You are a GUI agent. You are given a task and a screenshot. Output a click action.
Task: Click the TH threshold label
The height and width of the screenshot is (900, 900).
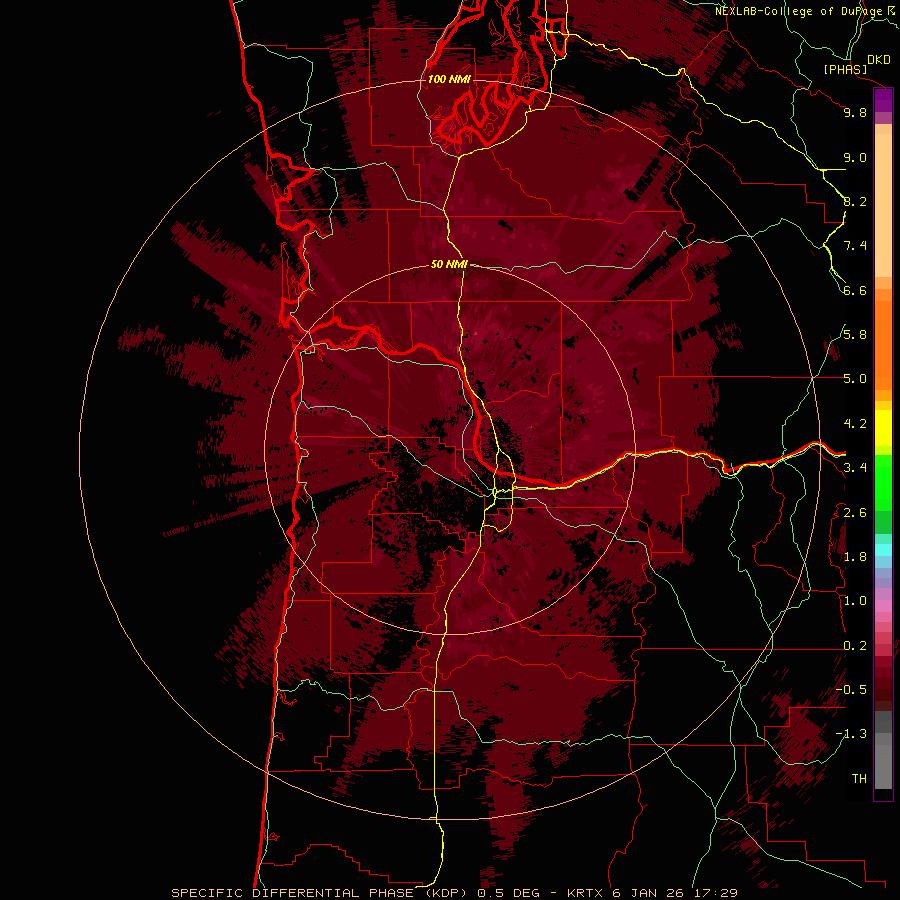[859, 779]
